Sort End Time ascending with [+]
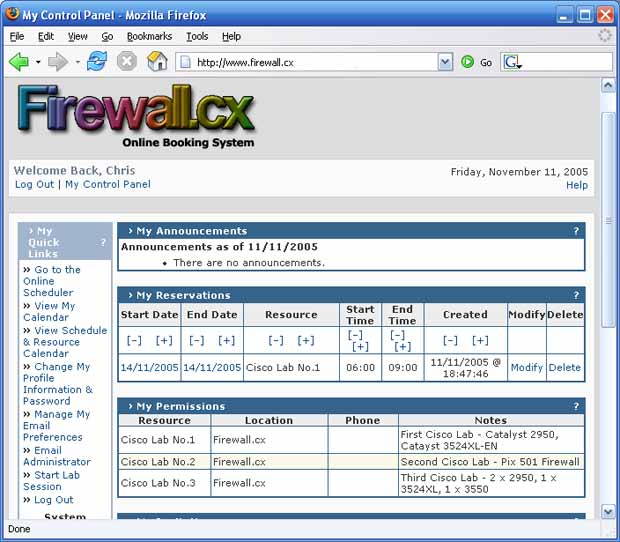 (x=403, y=347)
